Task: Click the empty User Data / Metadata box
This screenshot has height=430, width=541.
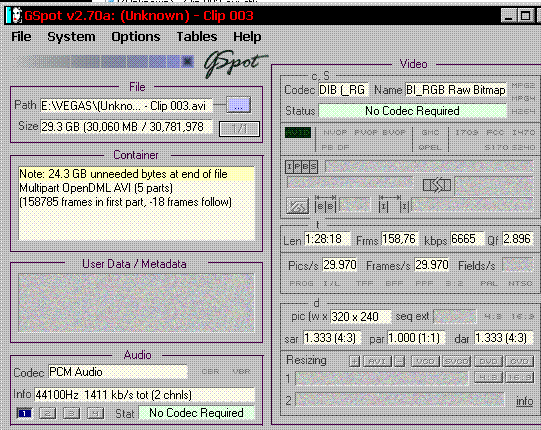Action: [x=136, y=303]
